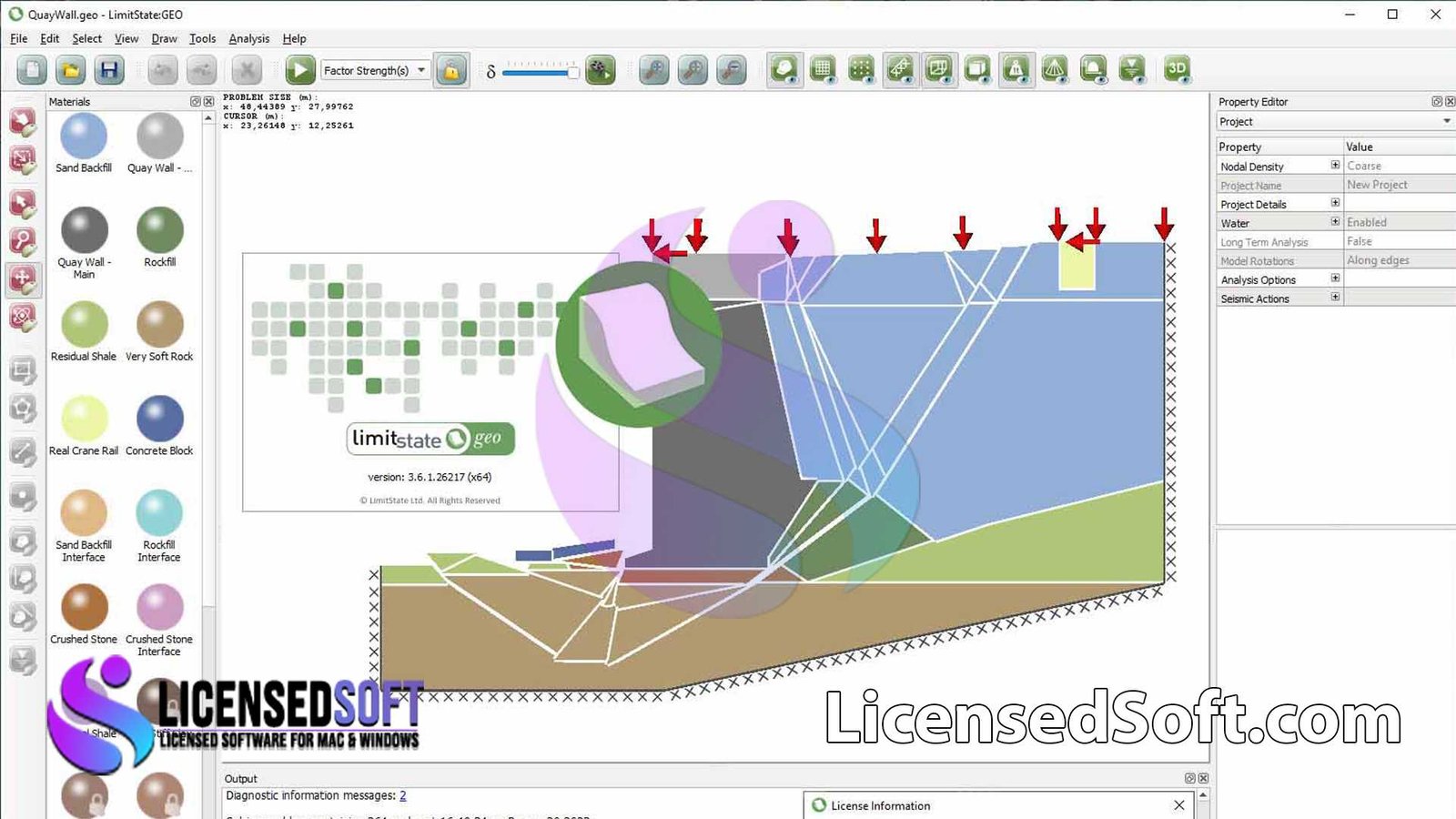Float the Materials panel
This screenshot has height=819, width=1456.
[x=195, y=101]
